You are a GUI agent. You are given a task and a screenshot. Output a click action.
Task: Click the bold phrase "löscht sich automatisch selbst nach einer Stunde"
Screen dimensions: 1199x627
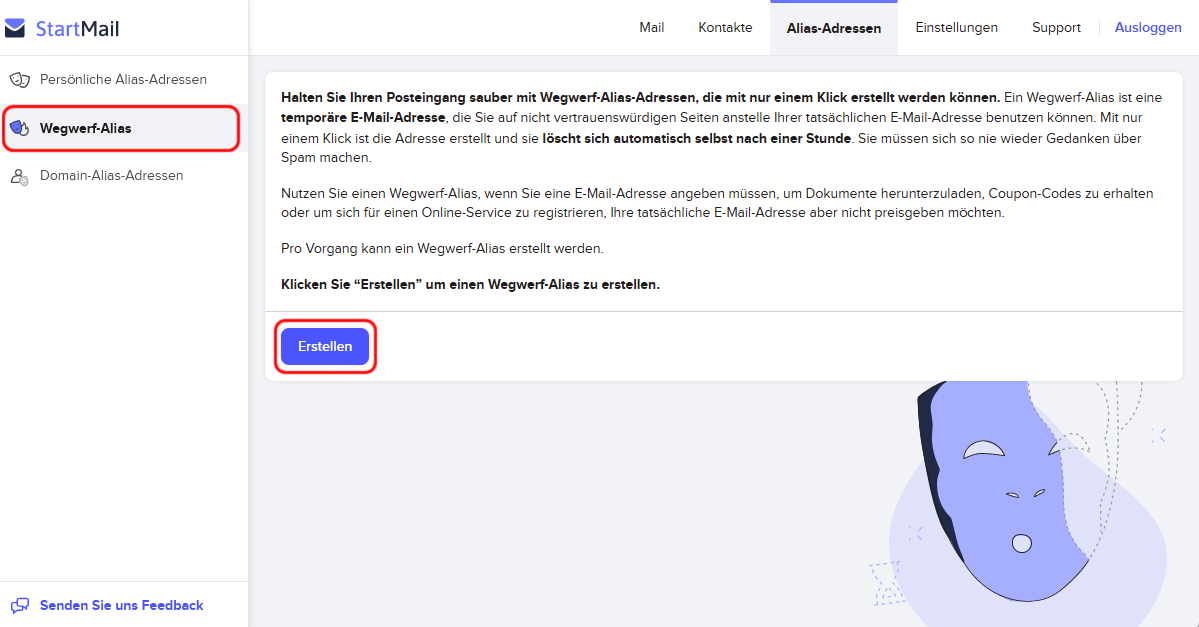click(x=697, y=138)
